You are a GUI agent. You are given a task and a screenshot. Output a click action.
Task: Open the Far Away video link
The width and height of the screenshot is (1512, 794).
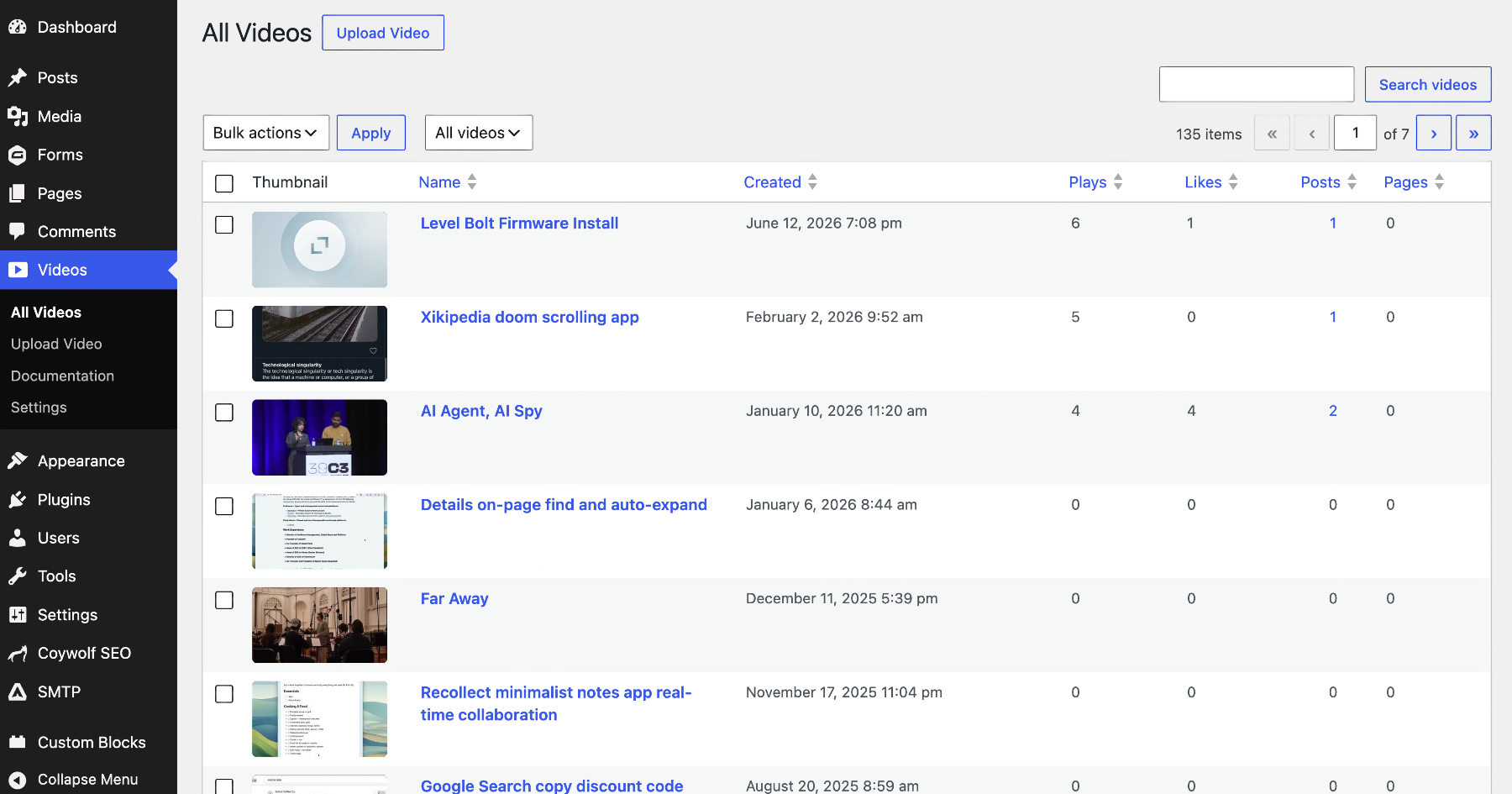(454, 598)
